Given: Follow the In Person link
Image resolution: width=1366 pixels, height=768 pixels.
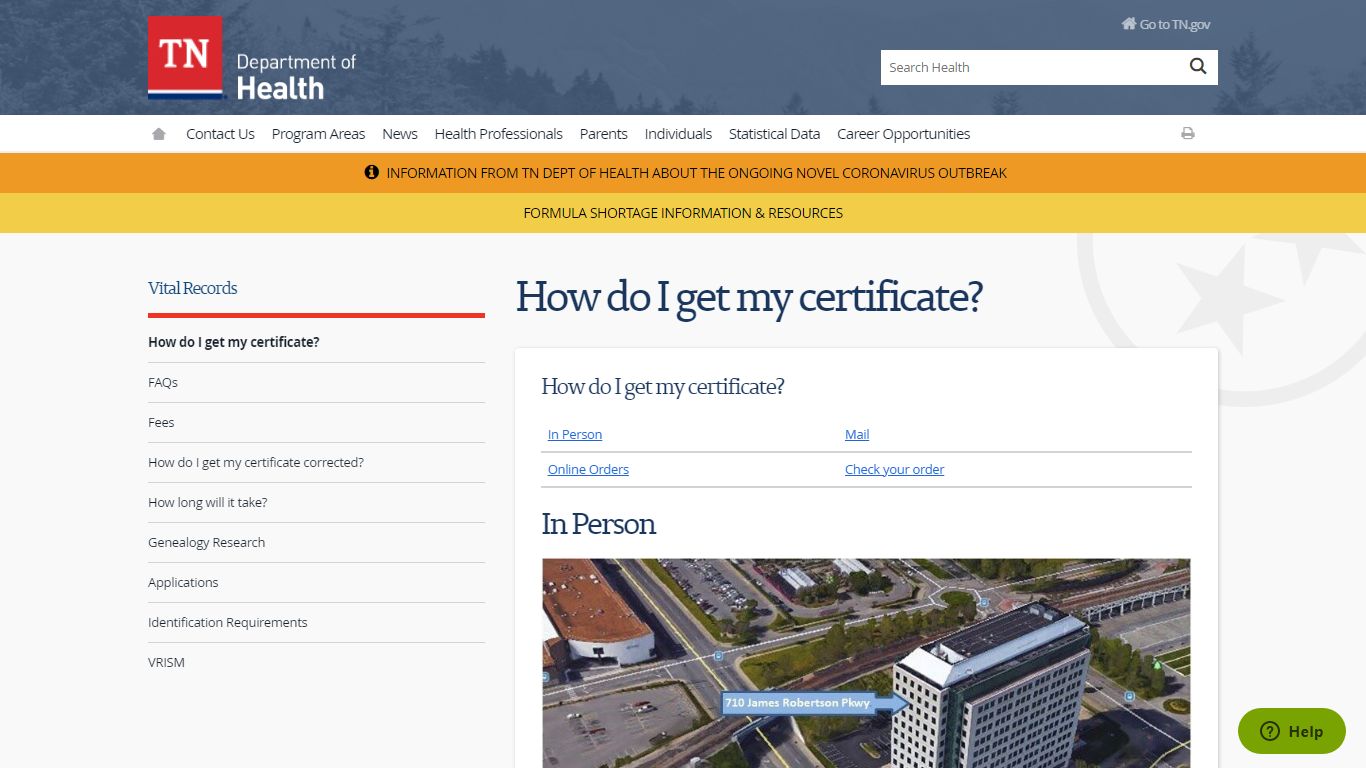Looking at the screenshot, I should (574, 434).
